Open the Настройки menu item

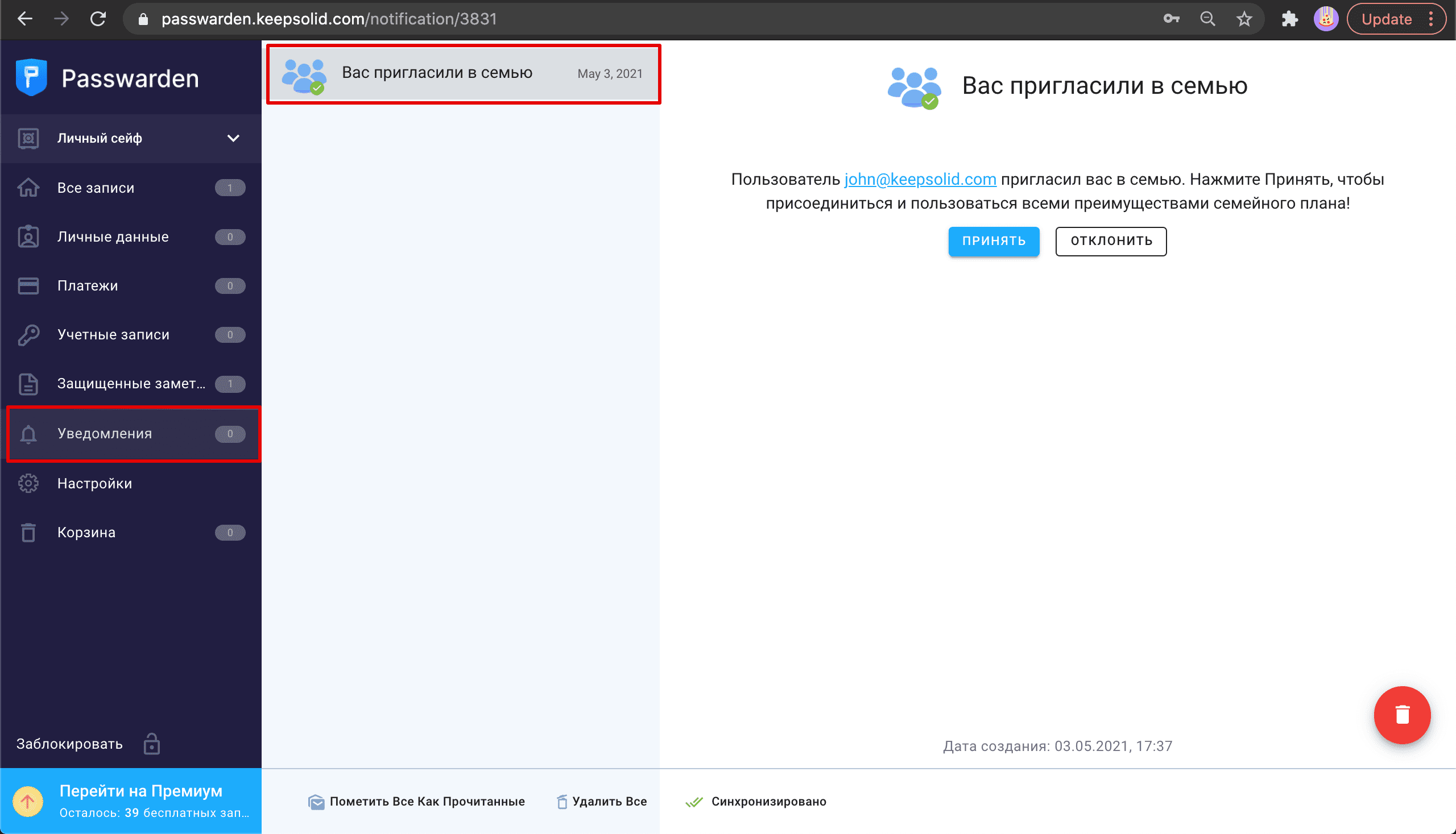point(94,483)
